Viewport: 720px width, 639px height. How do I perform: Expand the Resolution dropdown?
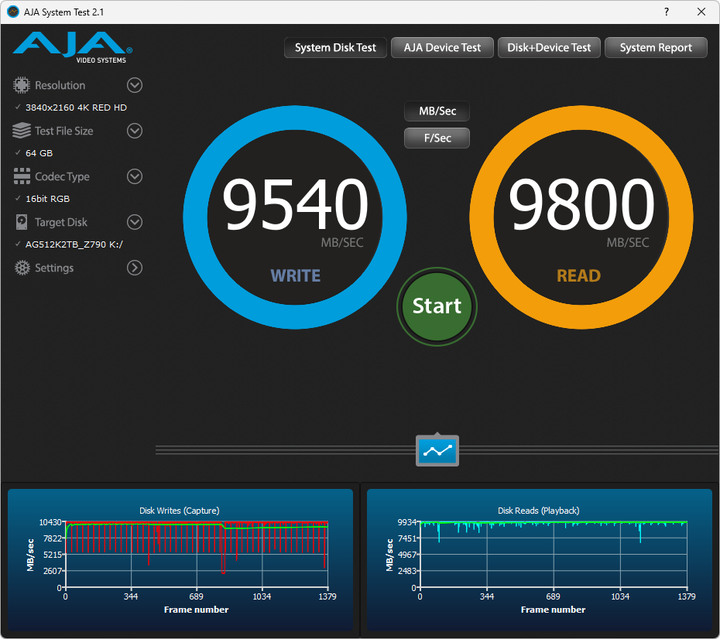click(135, 85)
